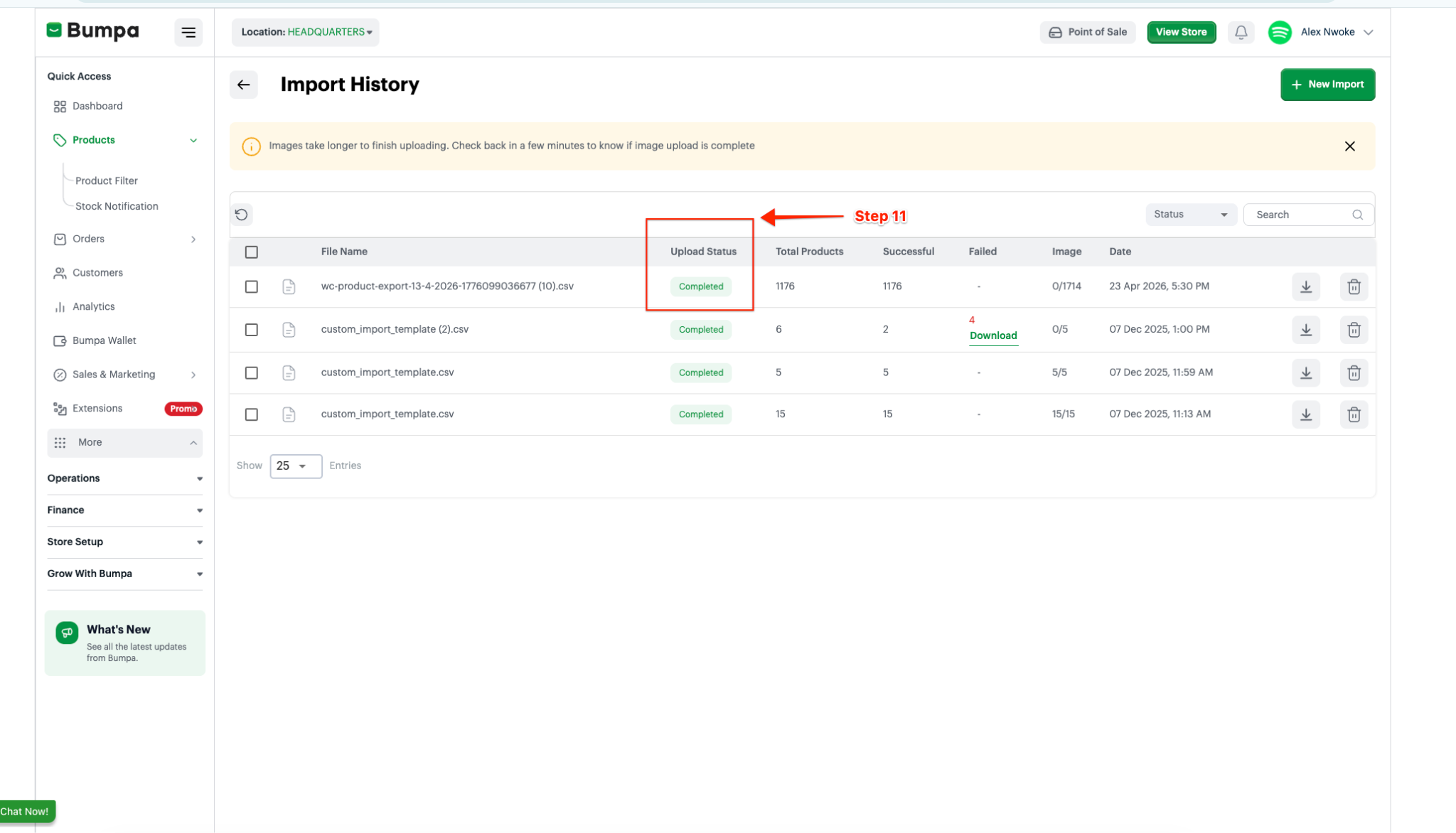
Task: Tick the select-all checkbox in table header
Action: click(x=252, y=252)
